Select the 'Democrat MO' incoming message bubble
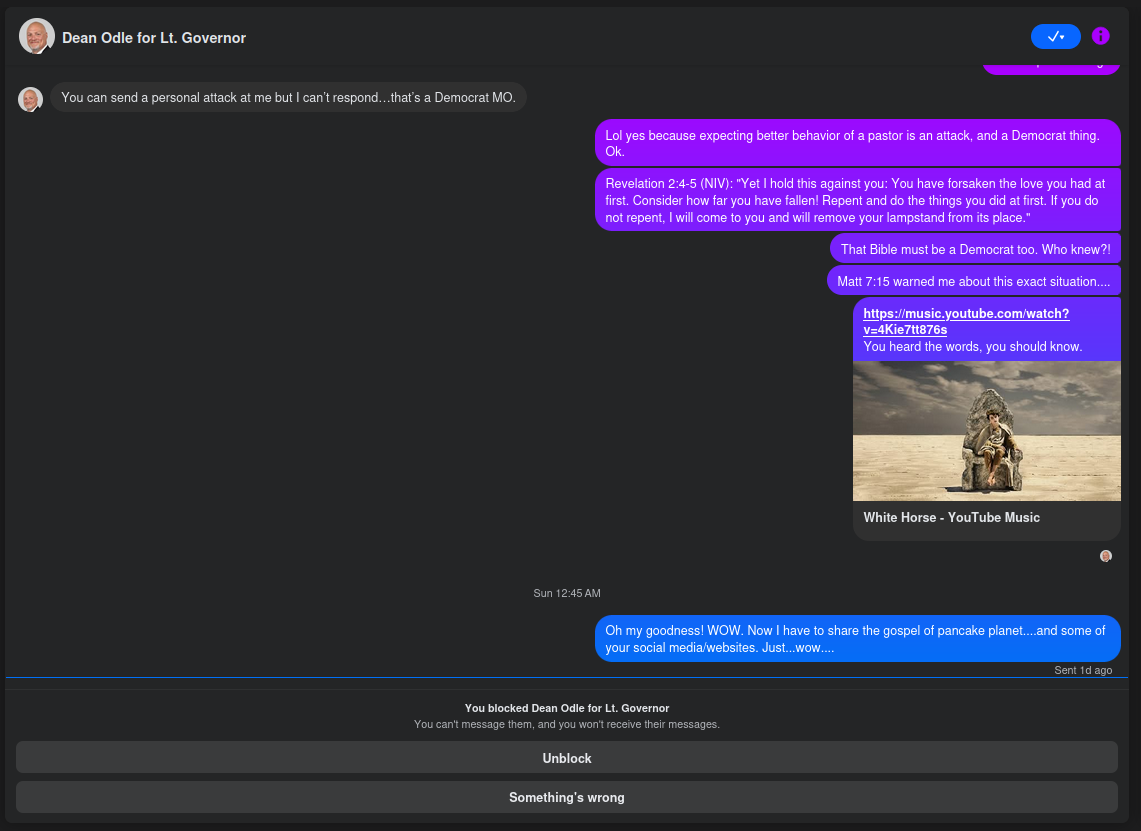The width and height of the screenshot is (1141, 831). click(288, 98)
